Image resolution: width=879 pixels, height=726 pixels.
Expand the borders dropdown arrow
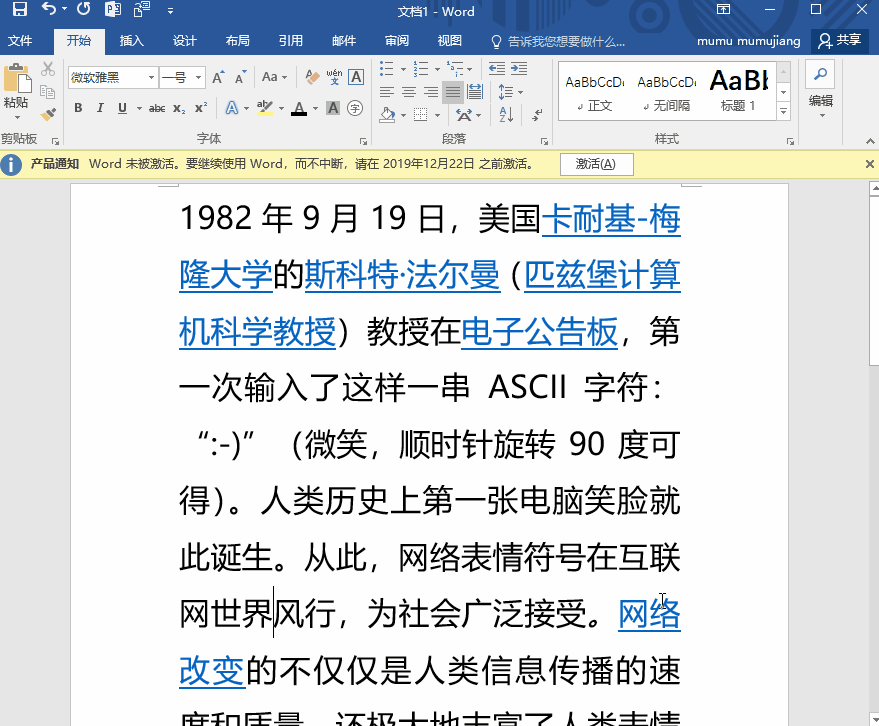437,115
